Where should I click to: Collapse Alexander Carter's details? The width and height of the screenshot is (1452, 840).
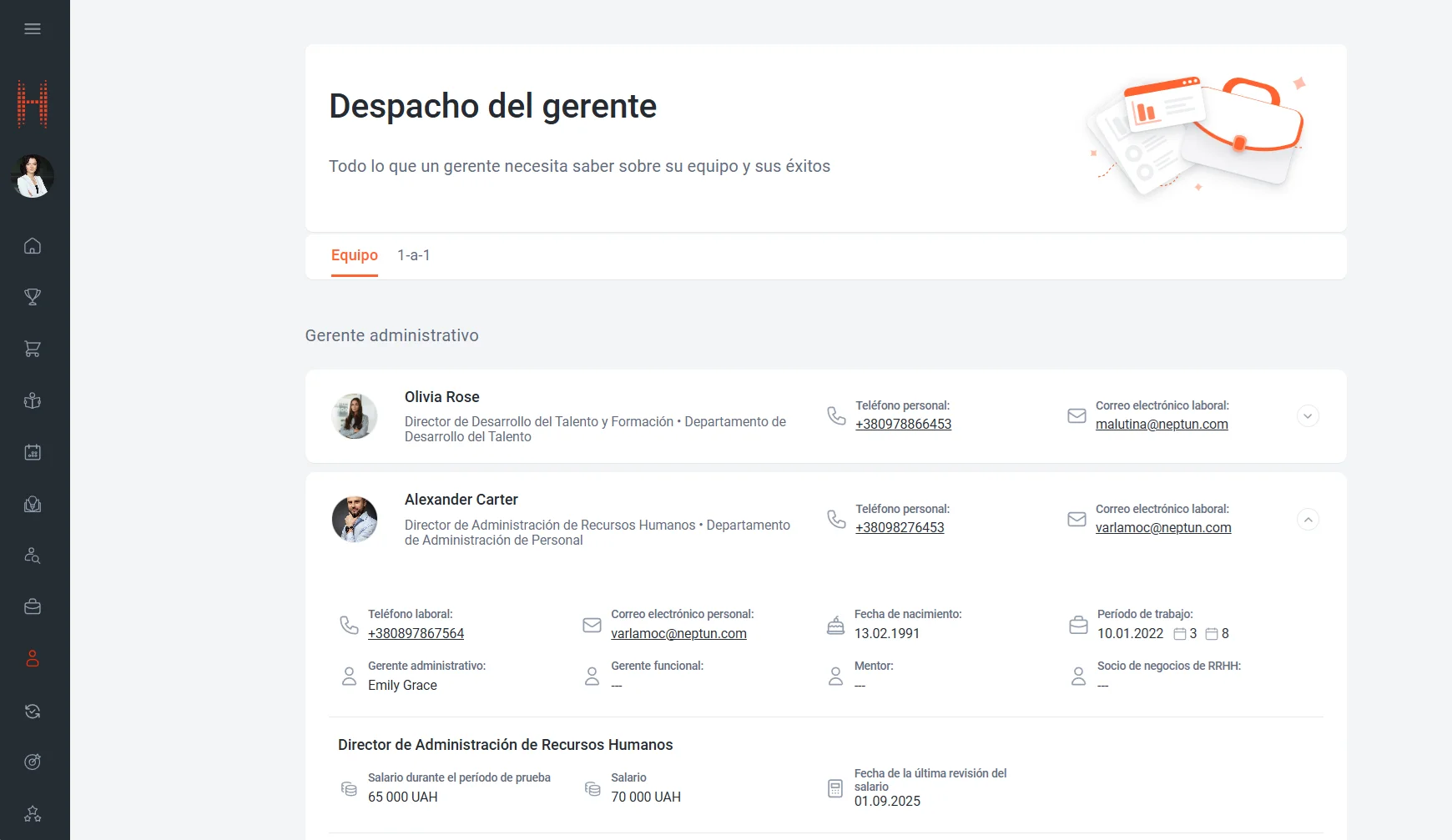1308,520
